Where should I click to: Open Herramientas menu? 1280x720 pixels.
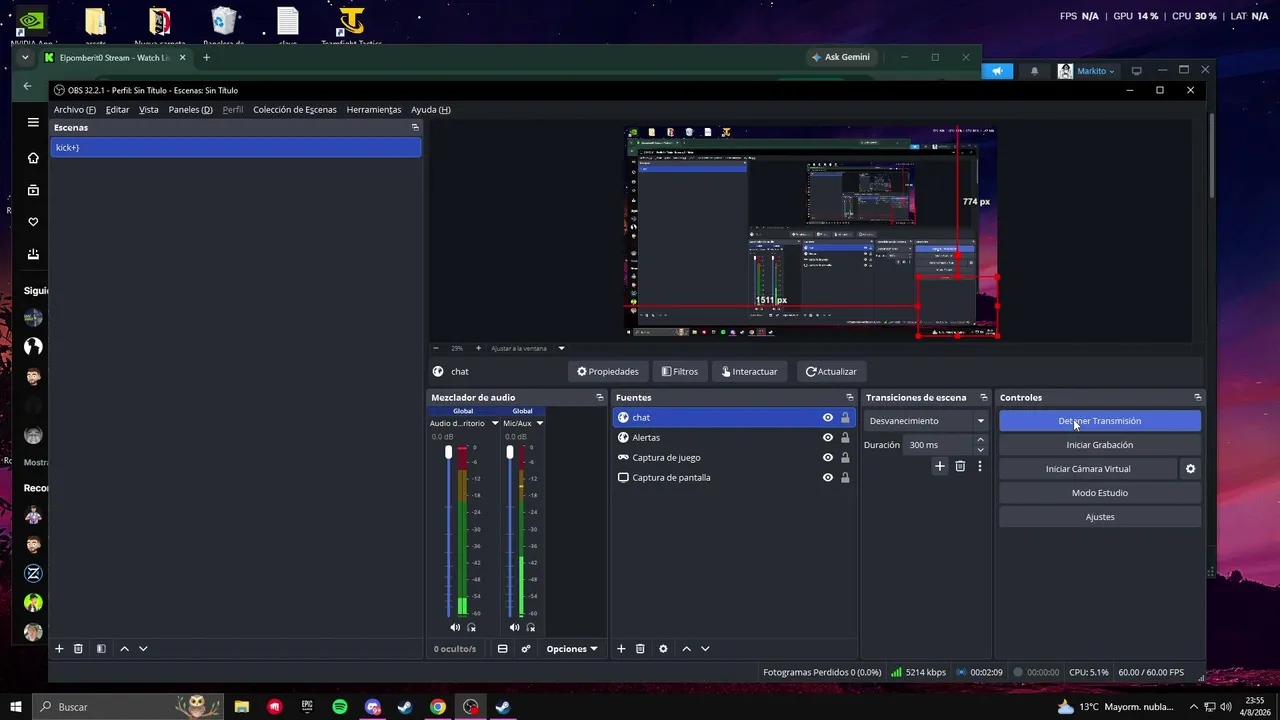pos(374,110)
